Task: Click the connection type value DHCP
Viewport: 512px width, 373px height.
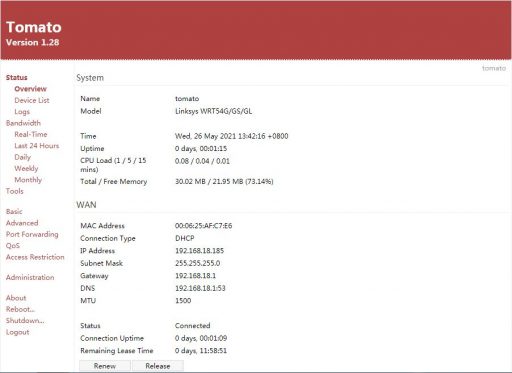Action: (185, 238)
